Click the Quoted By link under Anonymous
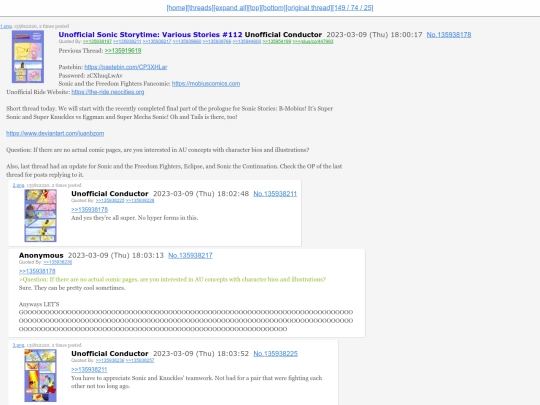The image size is (540, 405). (58, 262)
